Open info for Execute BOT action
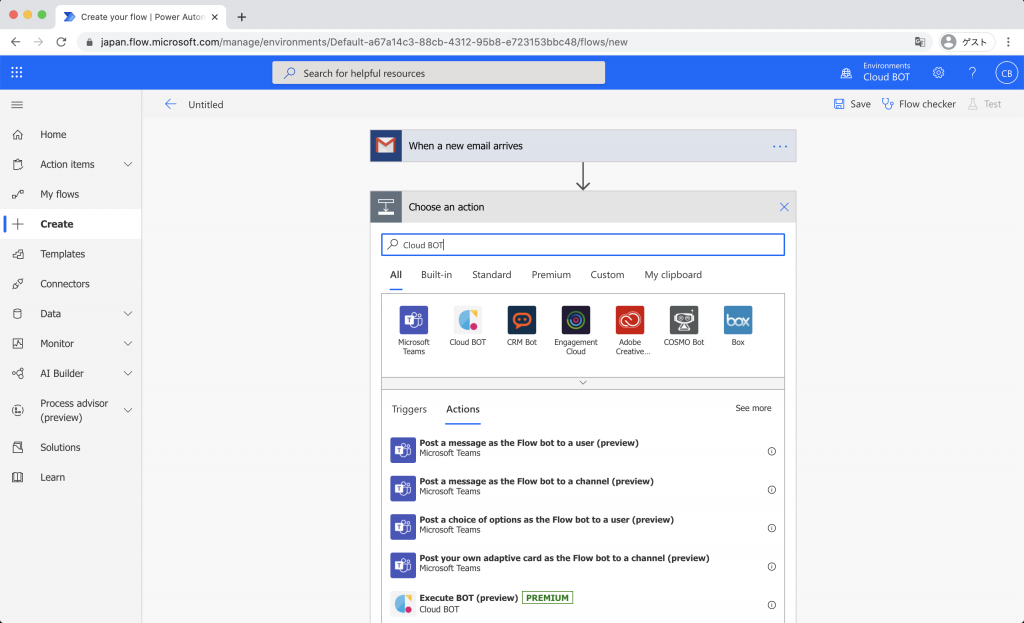 (x=771, y=605)
